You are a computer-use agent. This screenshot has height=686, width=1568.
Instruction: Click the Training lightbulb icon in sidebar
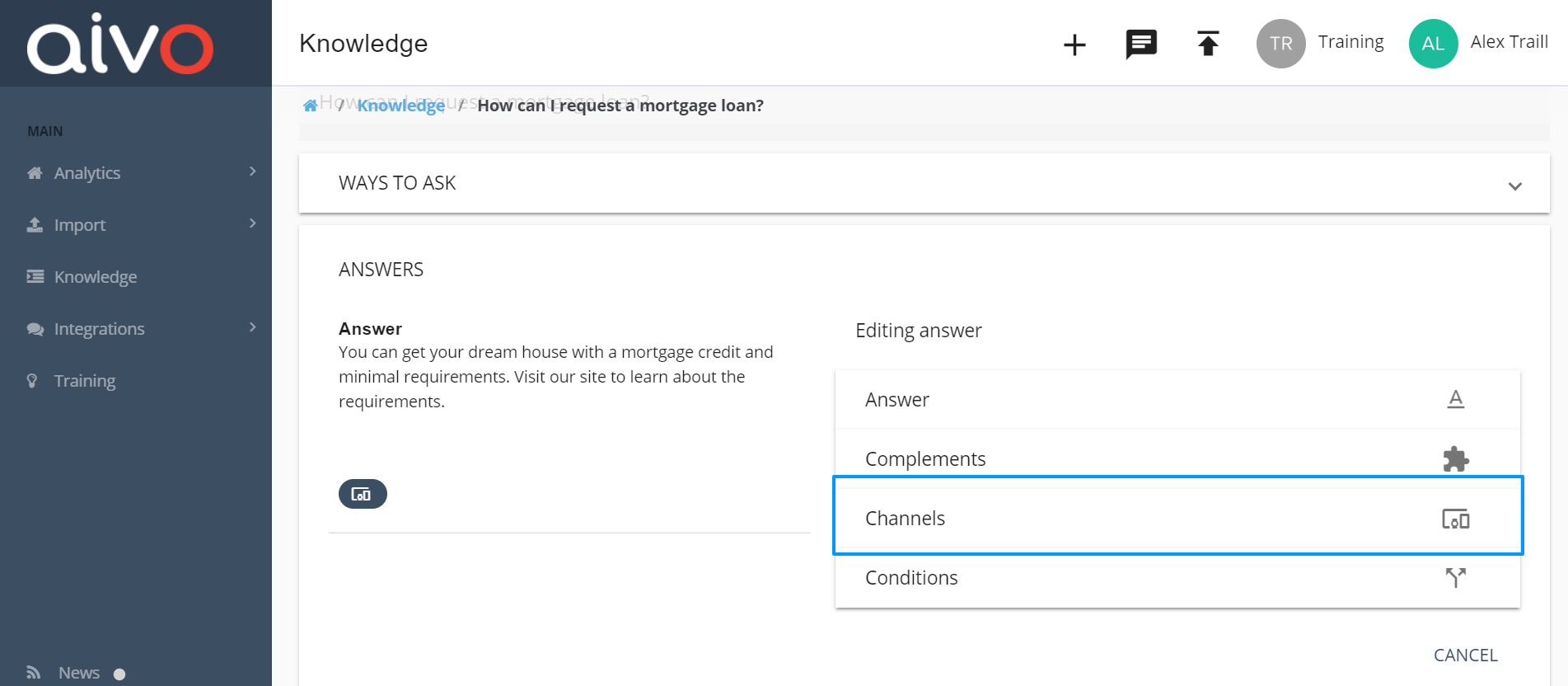(32, 380)
